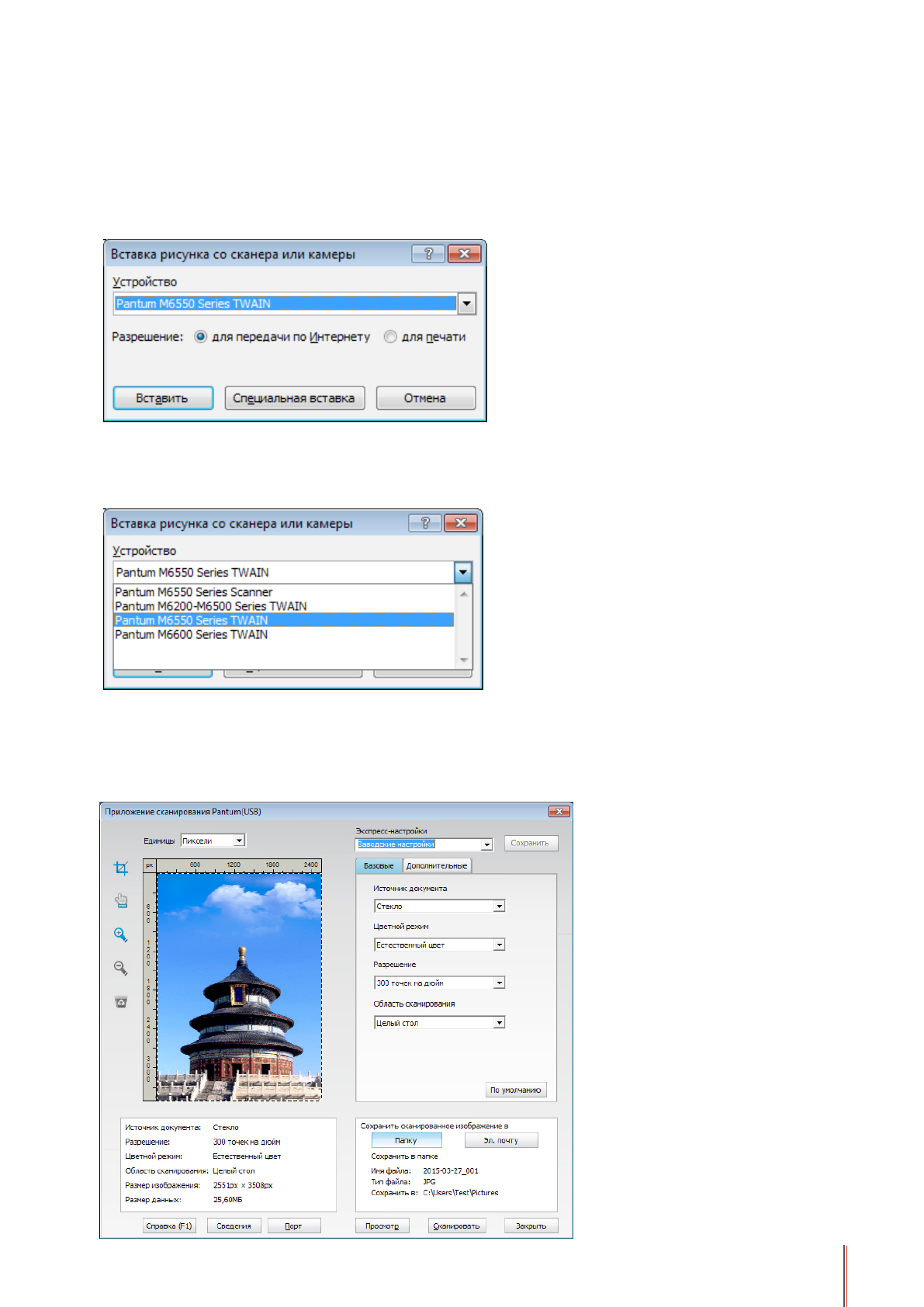
Task: Expand the Разрешение dropdown in the Базовые tab
Action: tap(499, 983)
